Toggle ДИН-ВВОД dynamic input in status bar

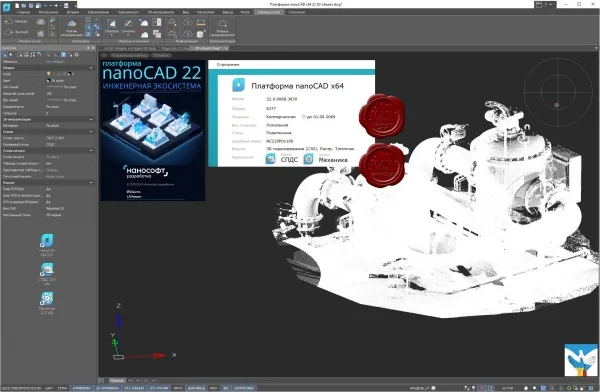196,388
